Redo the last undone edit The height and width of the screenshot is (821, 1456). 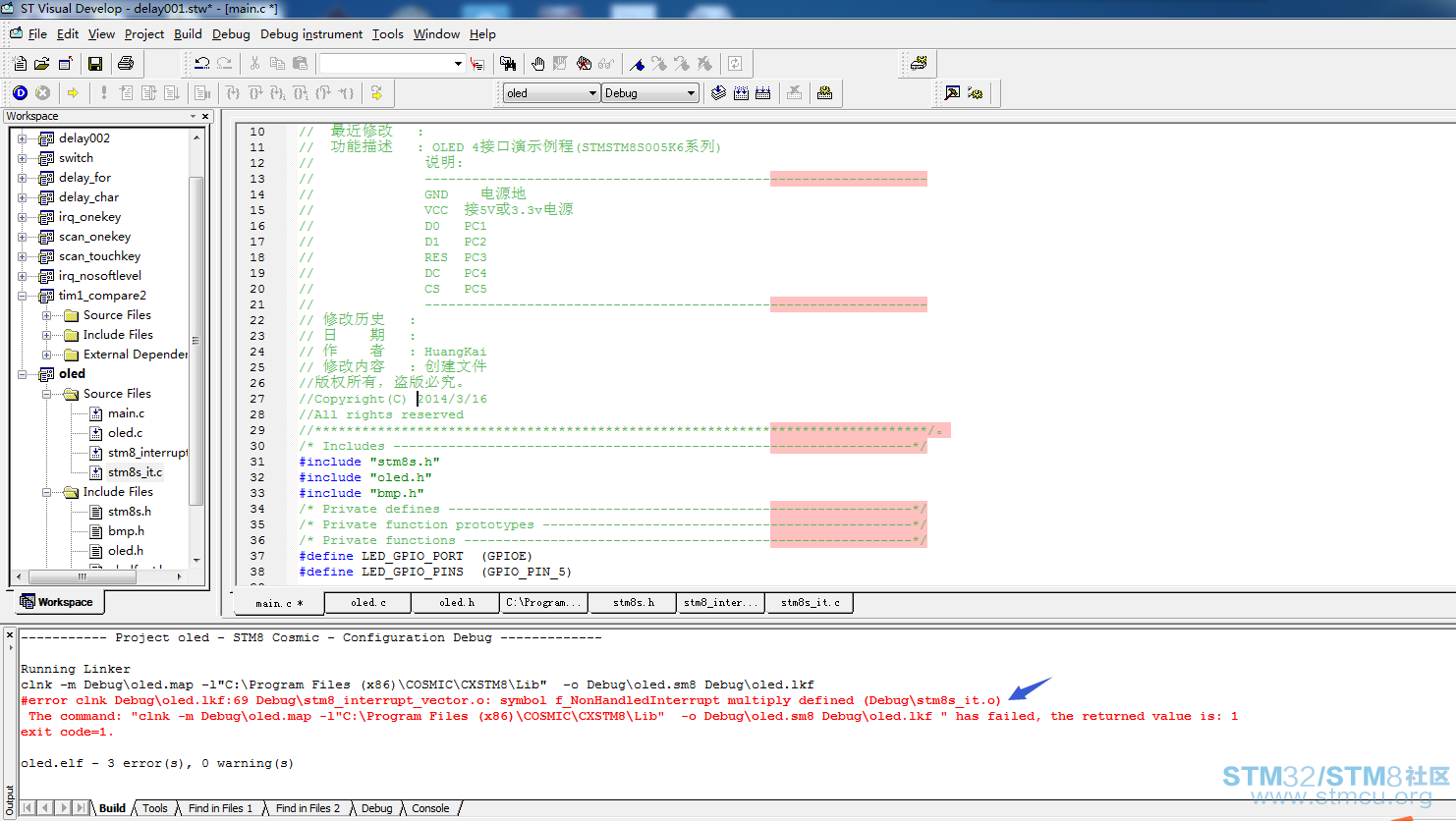click(x=225, y=64)
